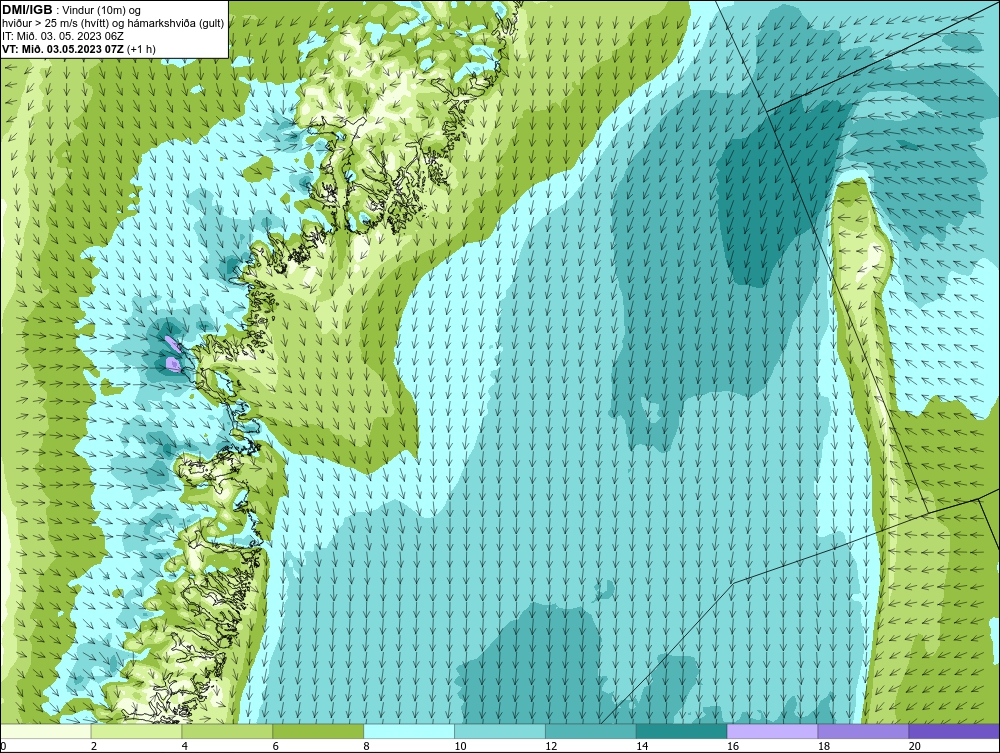1000x753 pixels.
Task: Click the 'IT: Mið. 03. 05. 2023 06Z' text
Action: [62, 36]
